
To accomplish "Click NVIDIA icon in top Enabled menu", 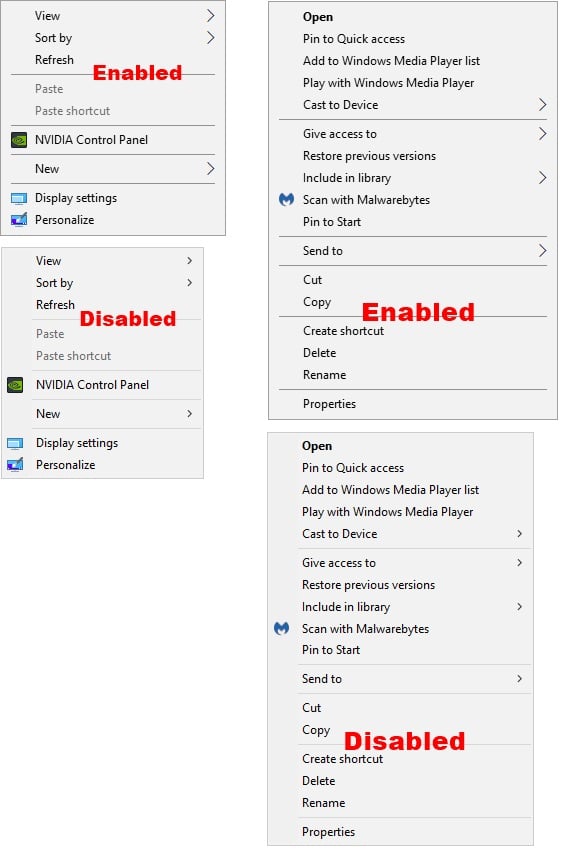I will click(19, 140).
